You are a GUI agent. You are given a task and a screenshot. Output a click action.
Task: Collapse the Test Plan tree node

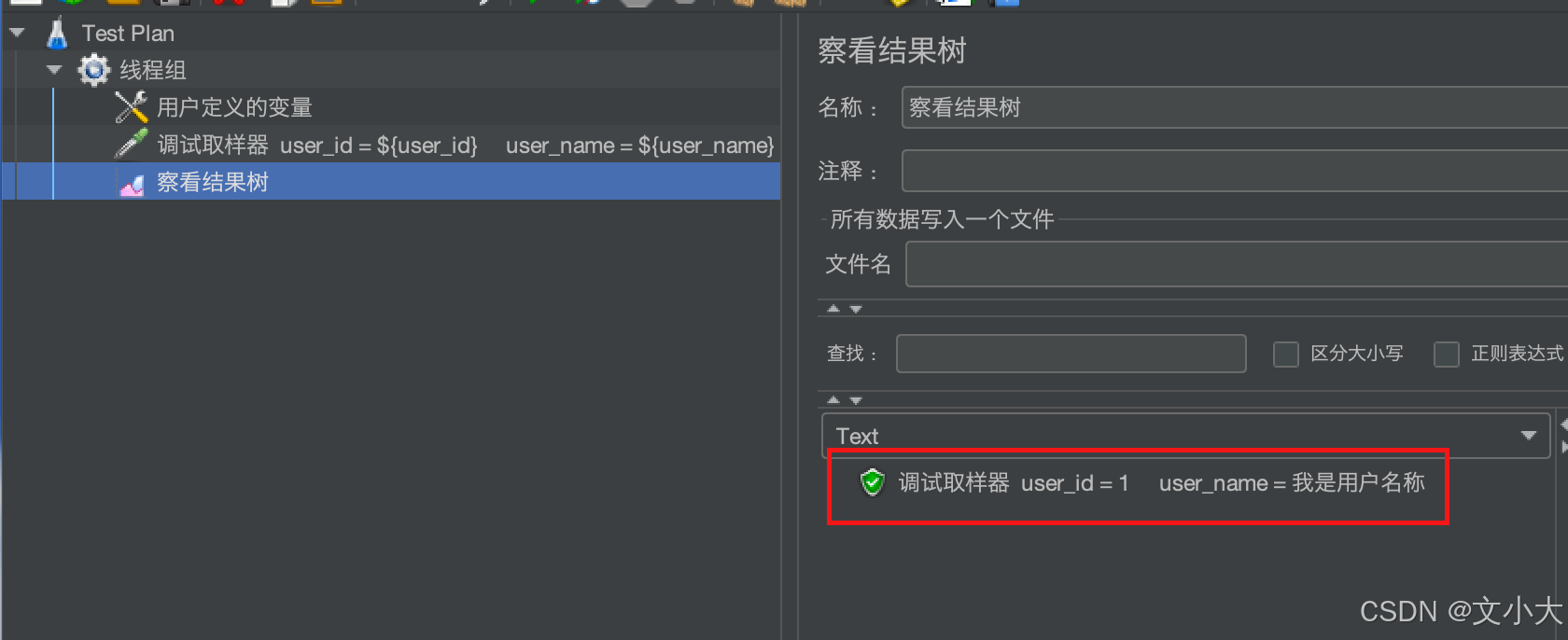coord(17,33)
